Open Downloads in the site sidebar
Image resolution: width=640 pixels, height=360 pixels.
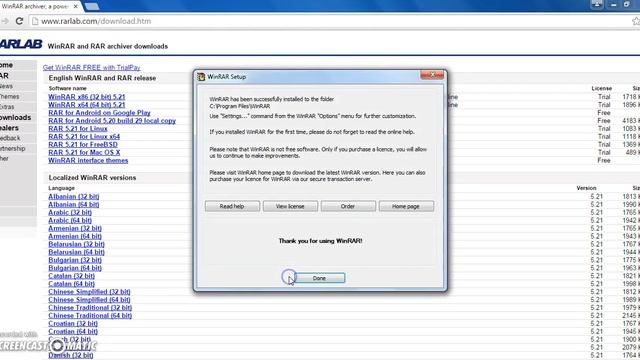[x=16, y=118]
